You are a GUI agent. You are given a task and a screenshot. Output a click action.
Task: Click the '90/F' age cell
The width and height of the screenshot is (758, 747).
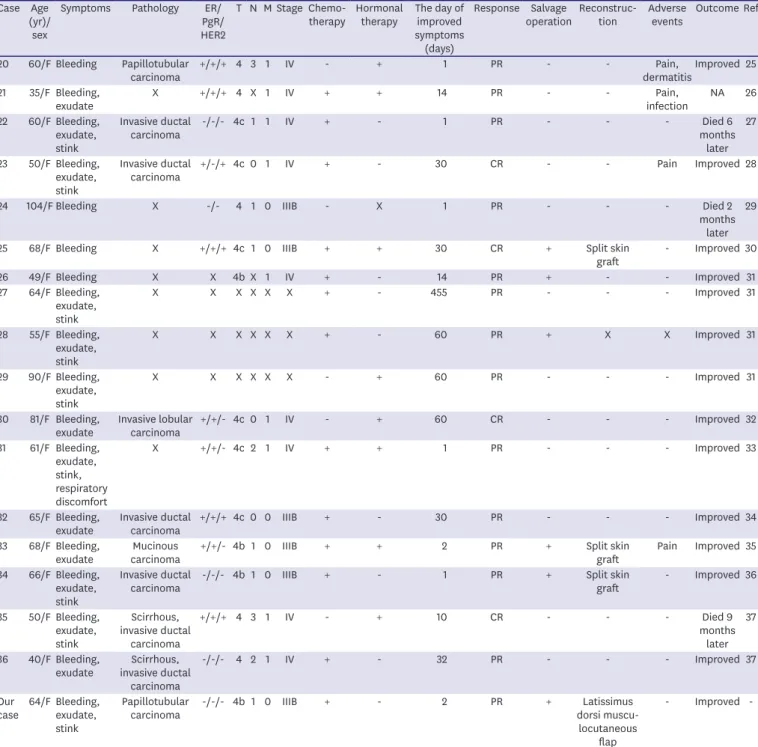tap(40, 377)
